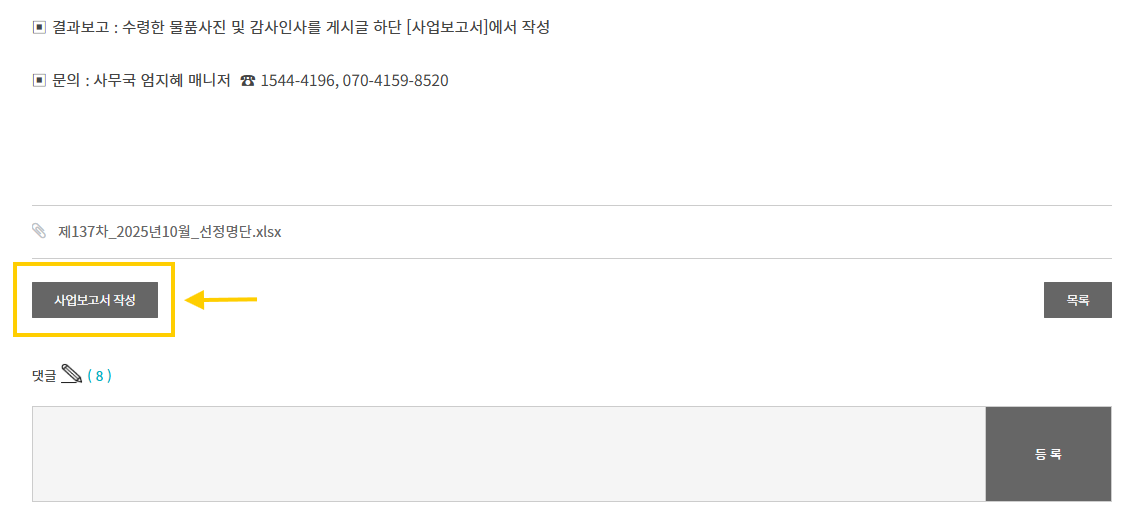Click the 결과보고 heading text

click(80, 27)
